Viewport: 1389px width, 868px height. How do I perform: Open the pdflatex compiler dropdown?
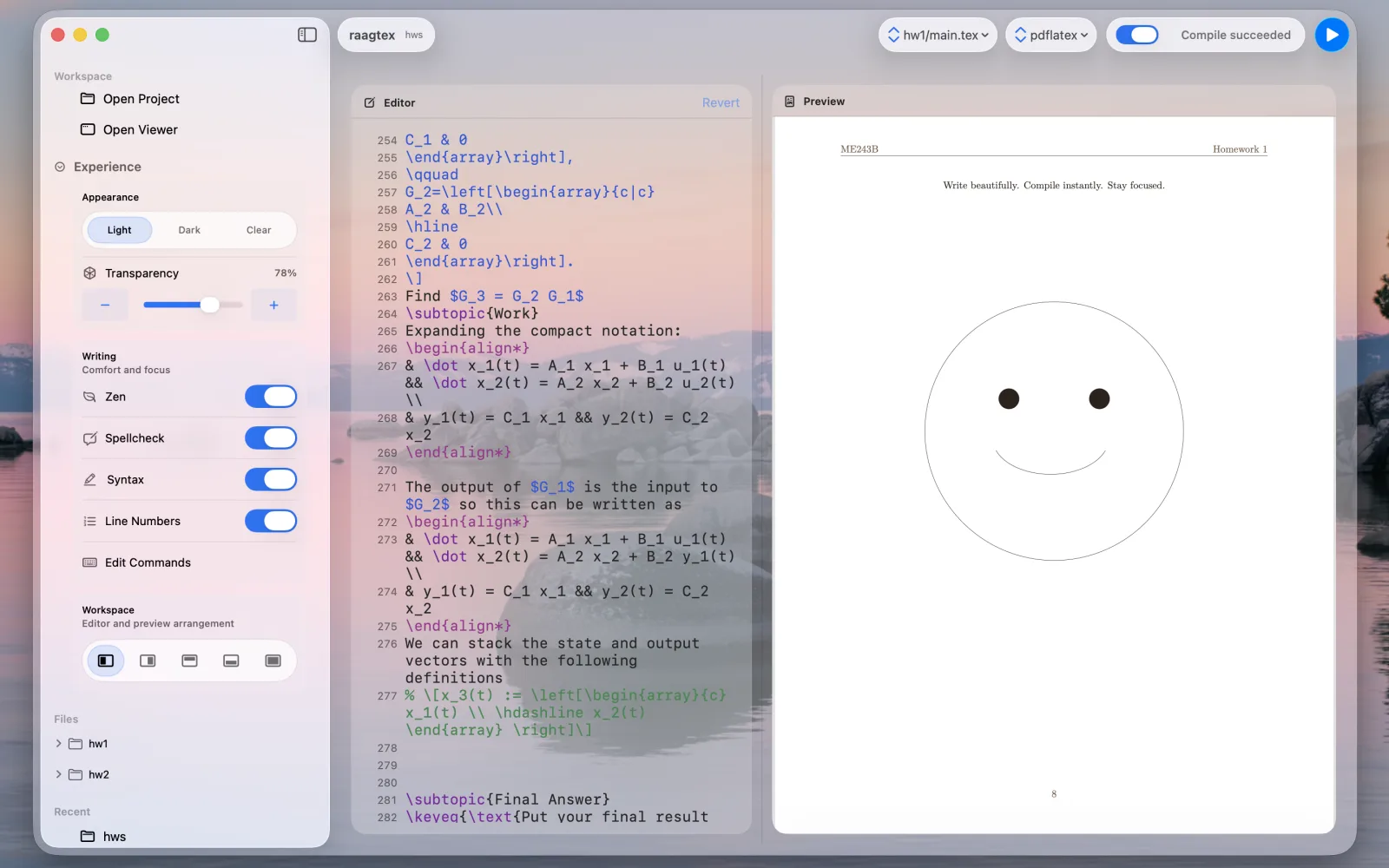coord(1051,35)
